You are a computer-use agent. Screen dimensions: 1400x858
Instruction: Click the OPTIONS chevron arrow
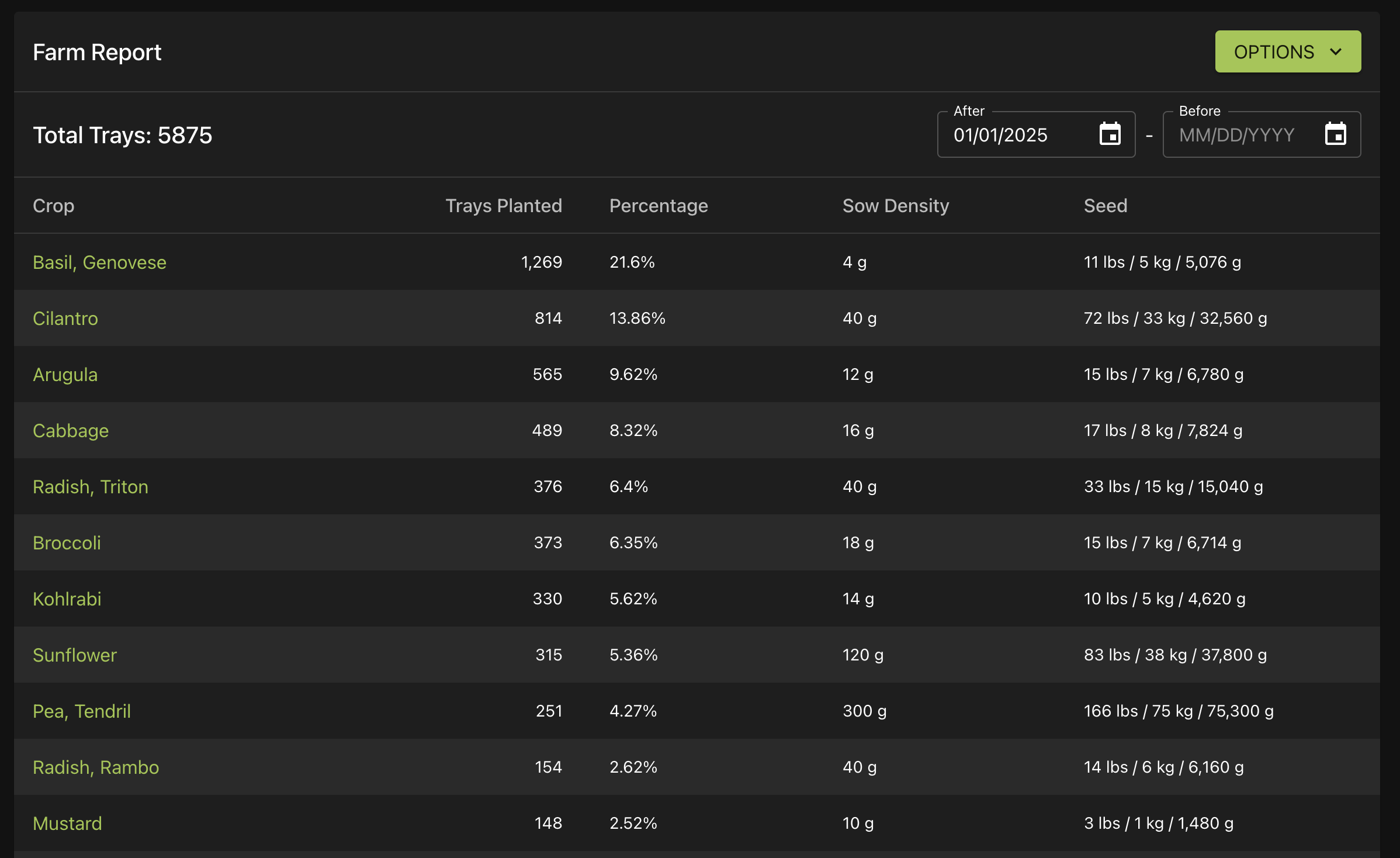pyautogui.click(x=1336, y=52)
